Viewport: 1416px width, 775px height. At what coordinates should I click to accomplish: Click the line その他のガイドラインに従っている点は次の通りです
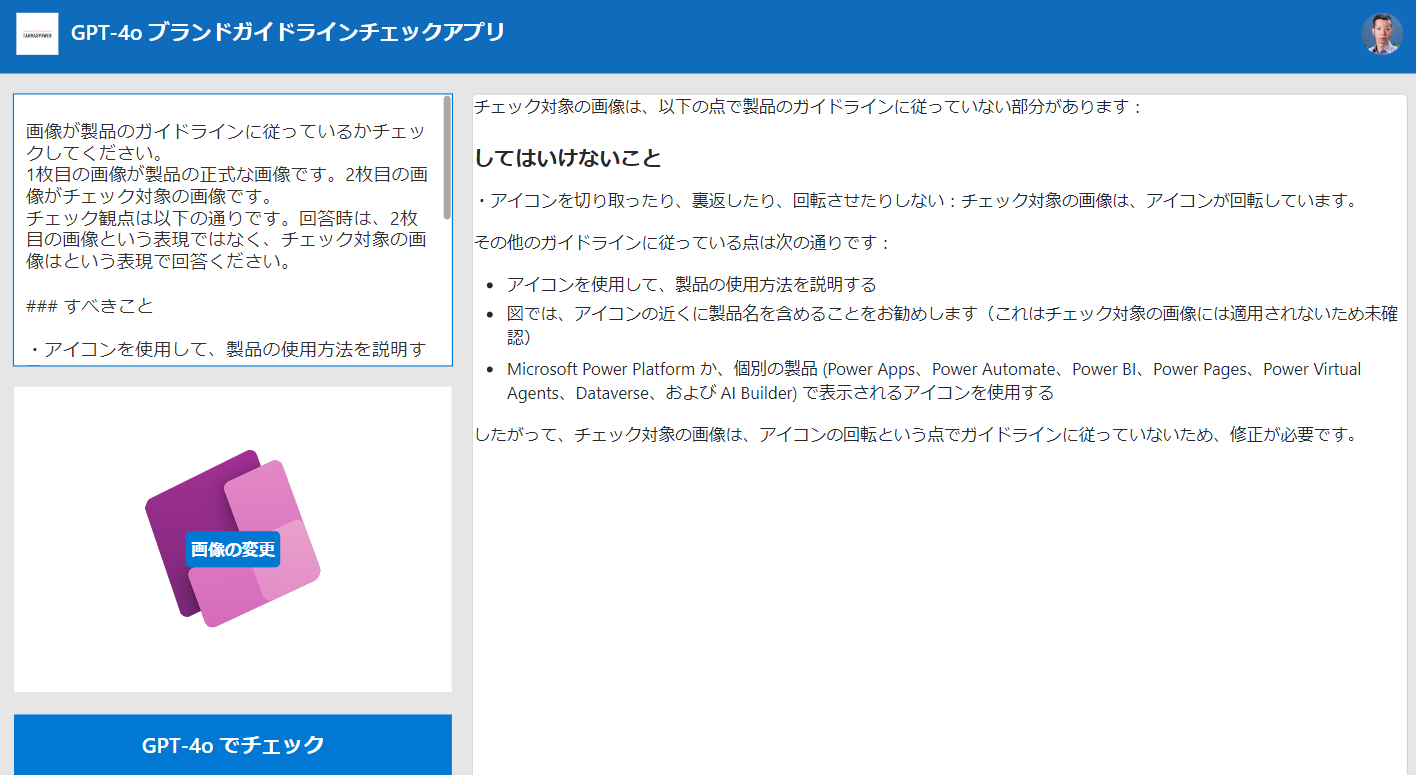(x=682, y=242)
